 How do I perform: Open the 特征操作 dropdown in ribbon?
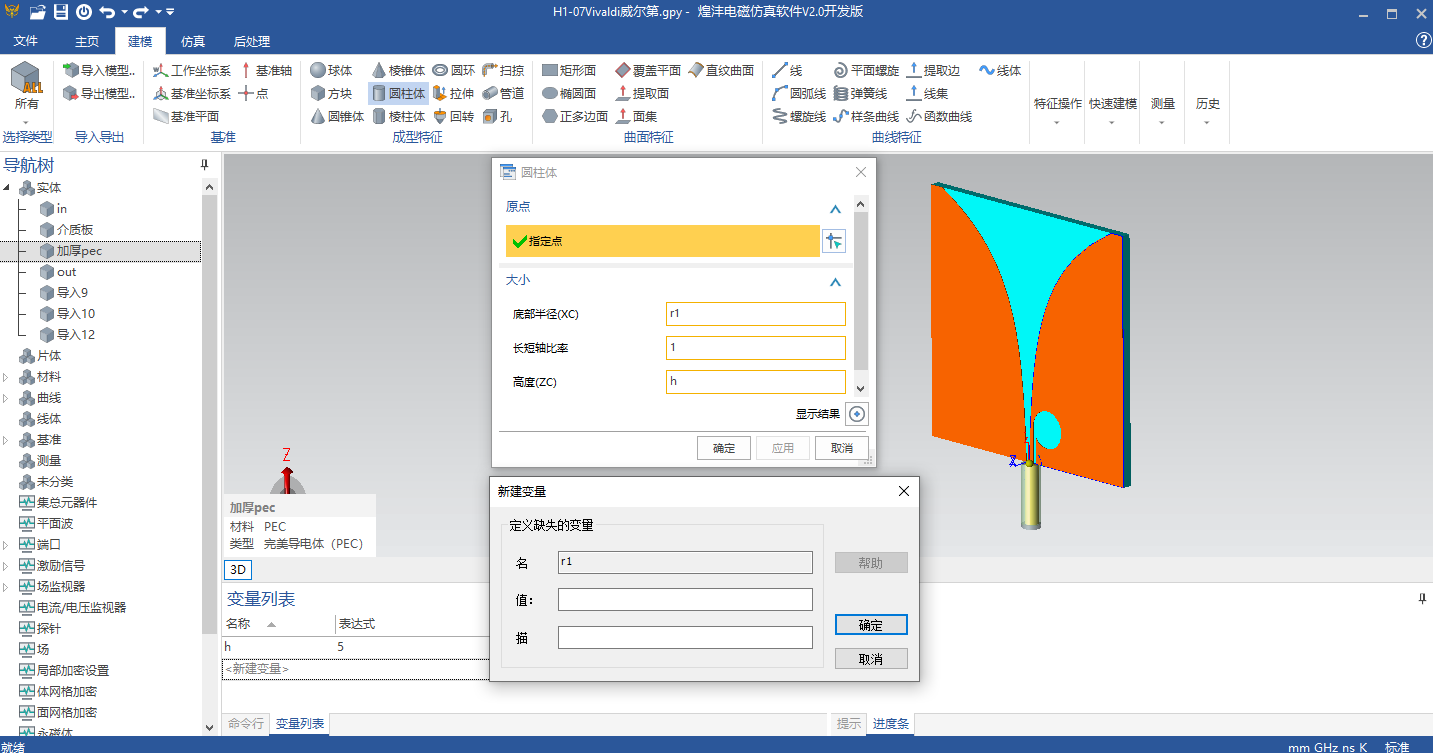(x=1057, y=111)
